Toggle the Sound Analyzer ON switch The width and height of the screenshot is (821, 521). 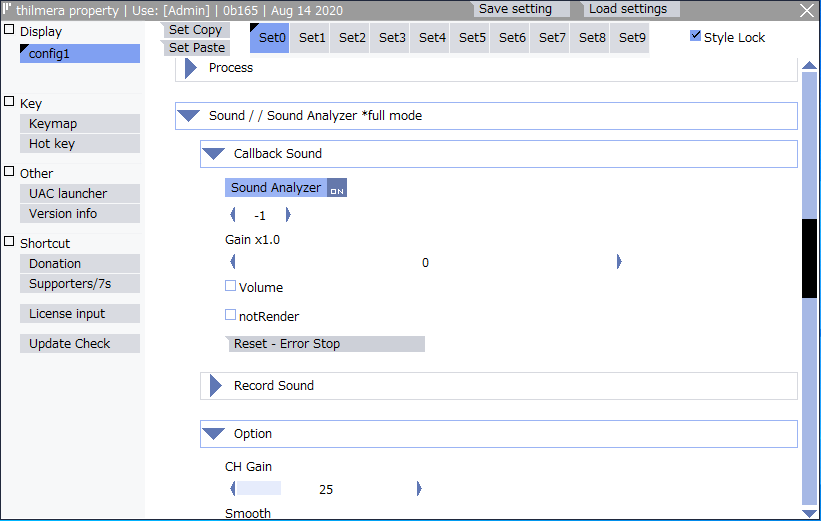[337, 189]
